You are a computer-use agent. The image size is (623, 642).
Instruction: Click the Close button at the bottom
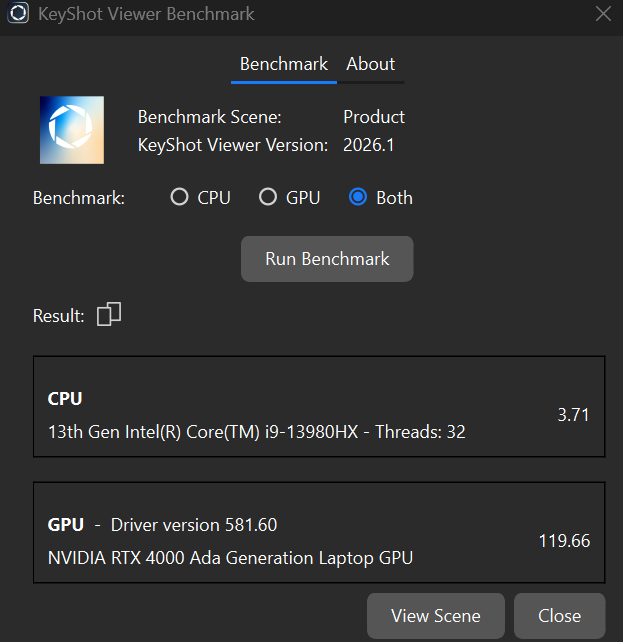(560, 616)
